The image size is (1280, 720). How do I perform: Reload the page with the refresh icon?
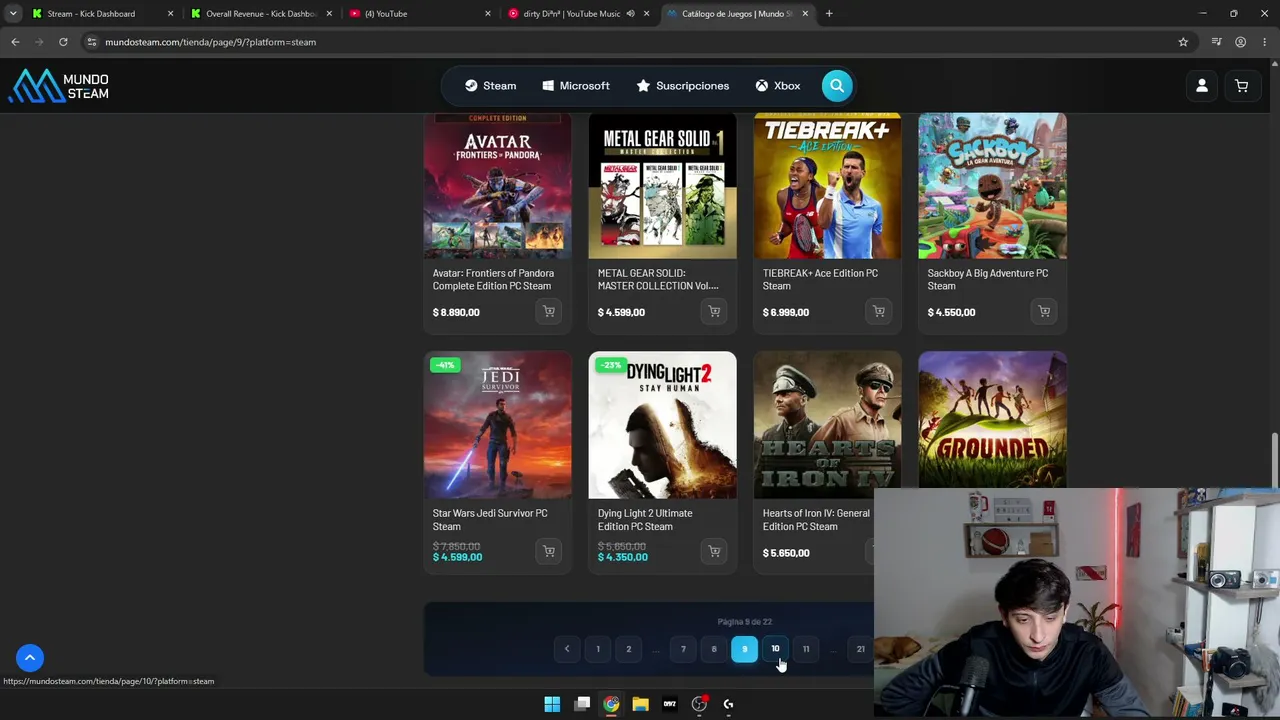click(x=63, y=42)
